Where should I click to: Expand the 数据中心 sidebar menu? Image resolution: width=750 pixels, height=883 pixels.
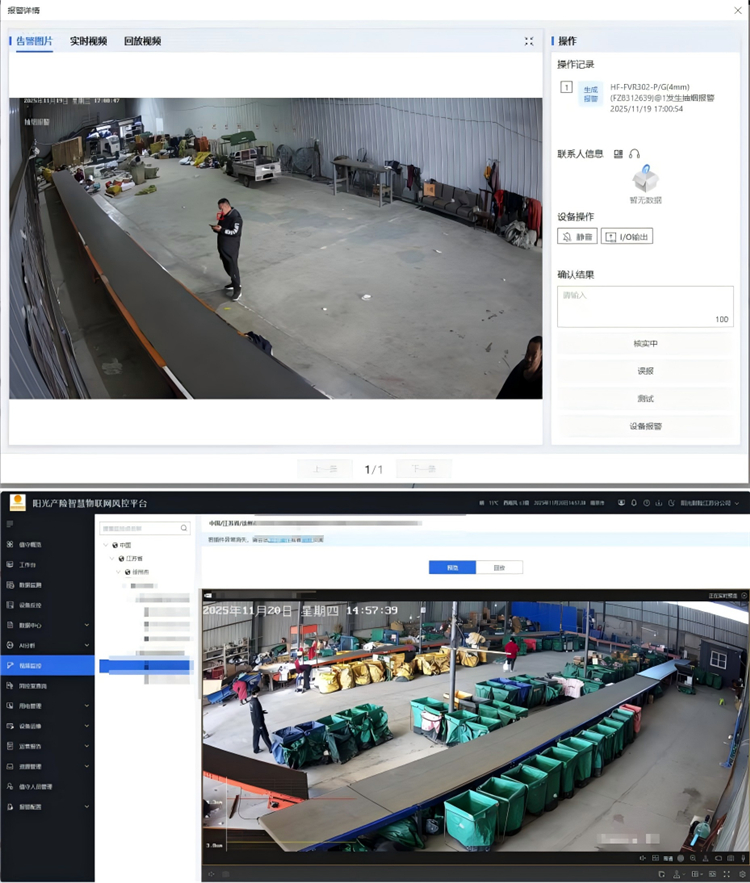point(47,625)
